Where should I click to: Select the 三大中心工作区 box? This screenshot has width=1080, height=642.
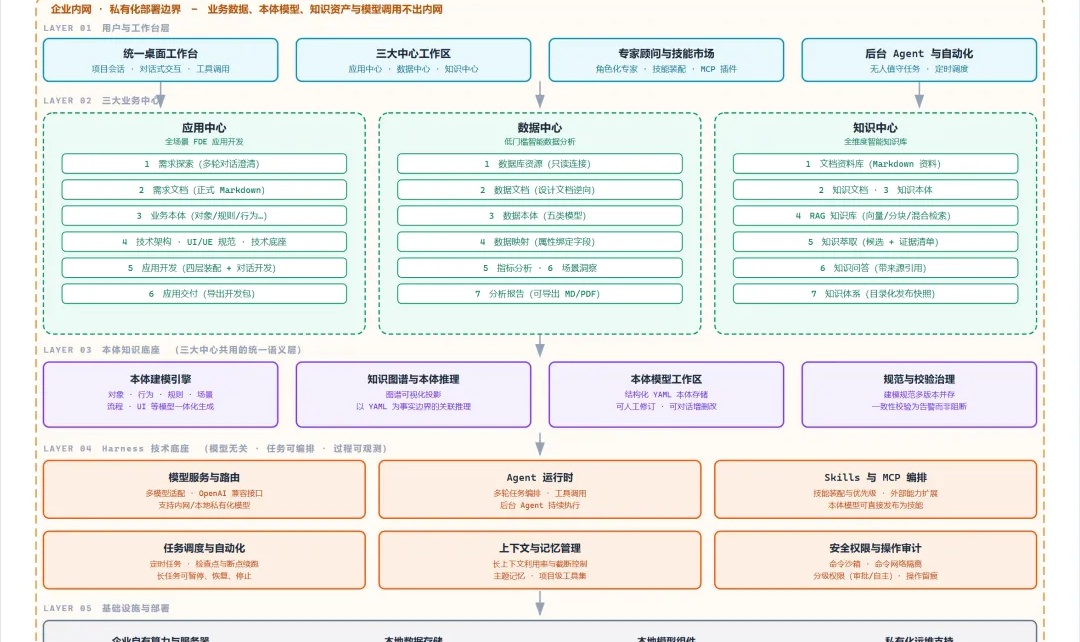click(x=413, y=60)
